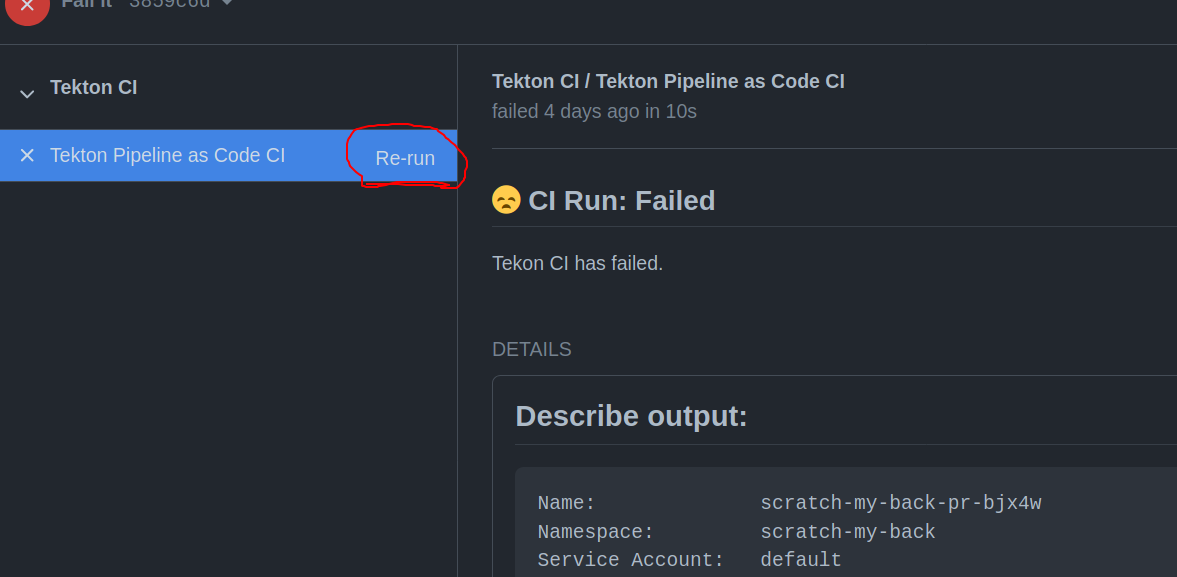
Task: Click the DETAILS section label
Action: tap(531, 349)
